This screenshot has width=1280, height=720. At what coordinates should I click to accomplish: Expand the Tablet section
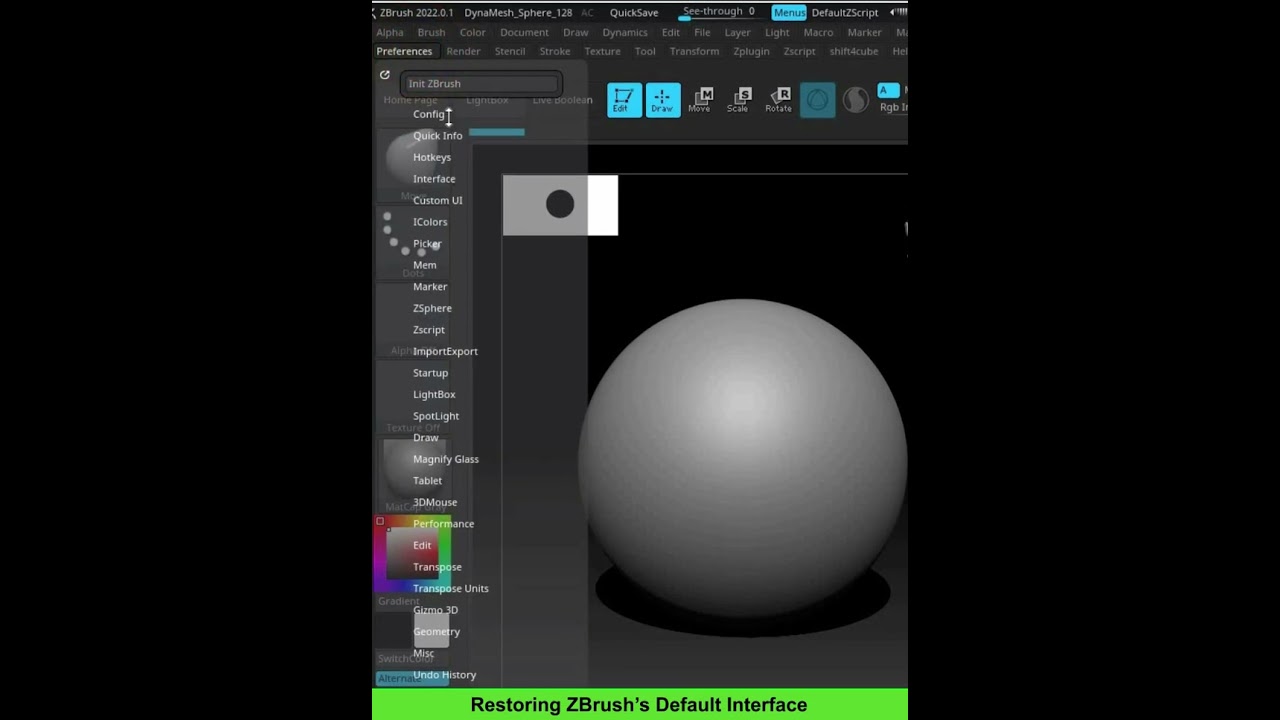(x=427, y=481)
